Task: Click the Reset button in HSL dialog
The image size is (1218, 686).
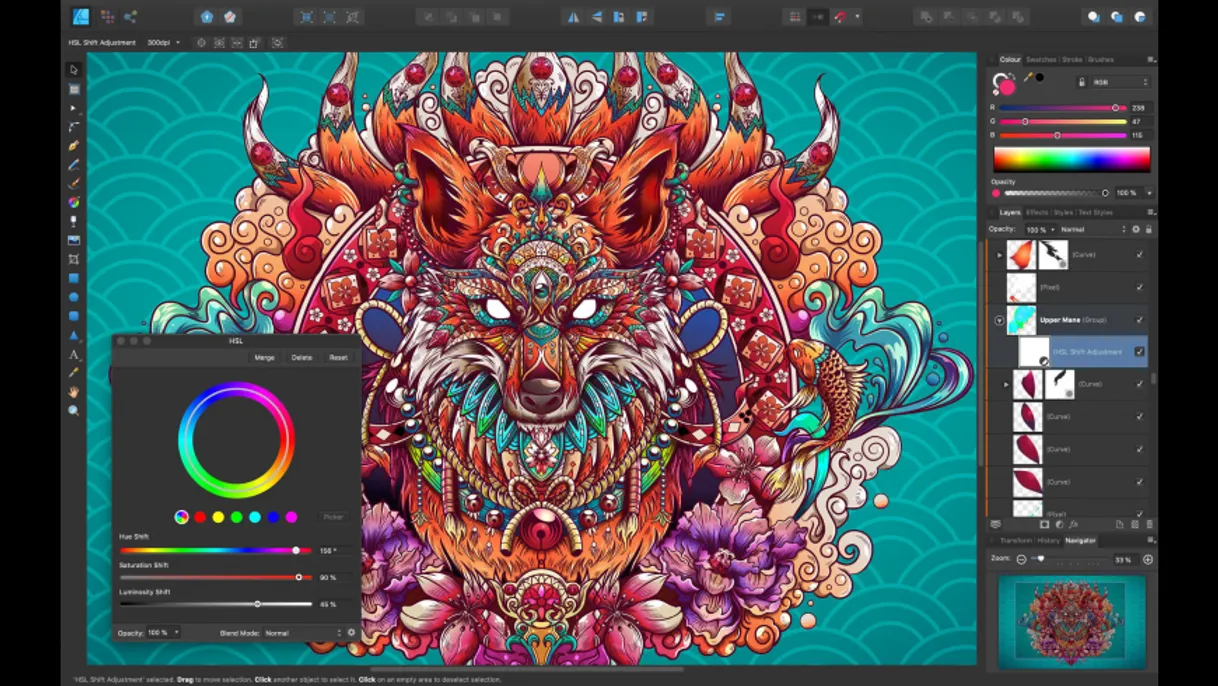Action: [339, 357]
